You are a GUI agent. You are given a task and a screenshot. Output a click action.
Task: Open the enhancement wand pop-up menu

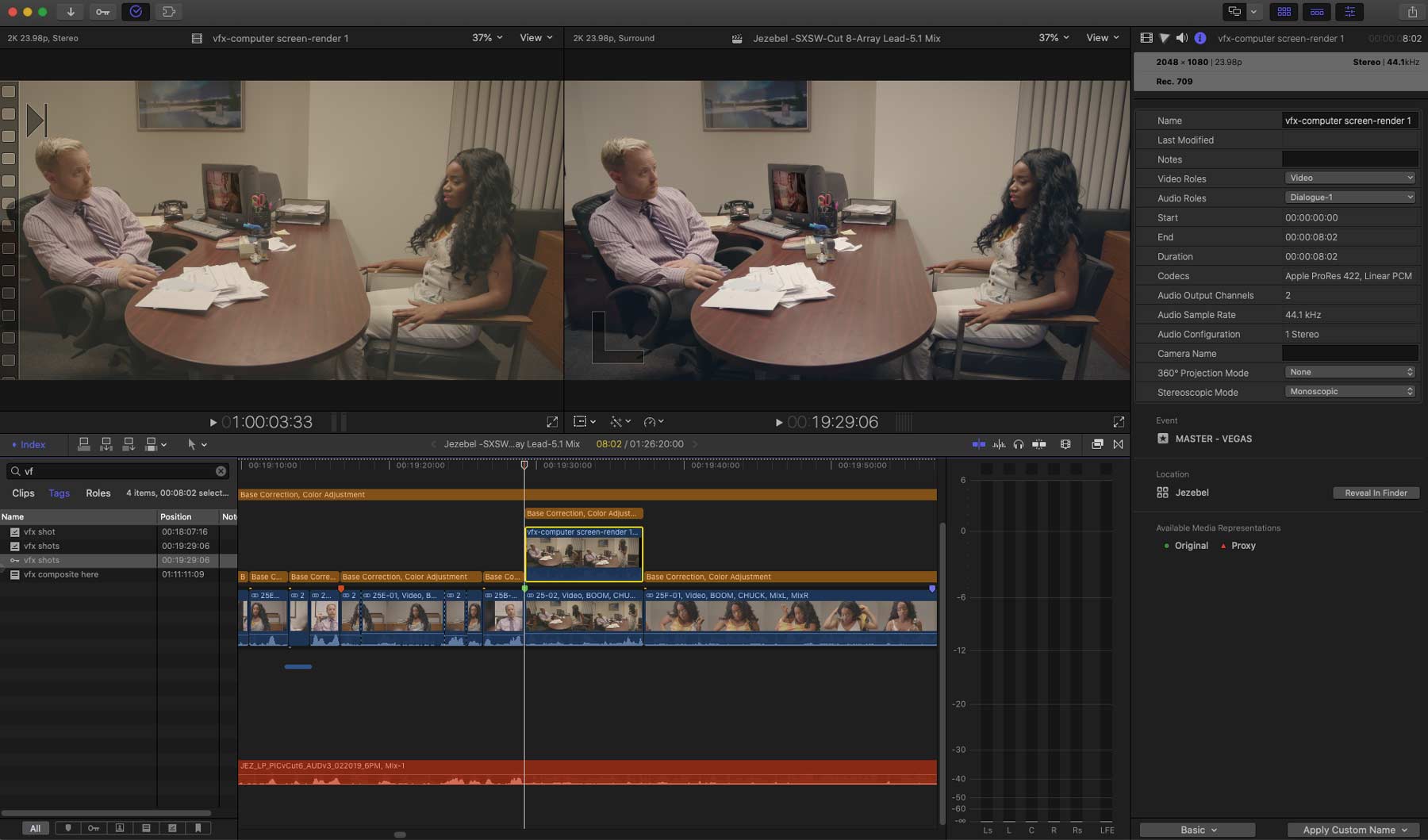620,421
